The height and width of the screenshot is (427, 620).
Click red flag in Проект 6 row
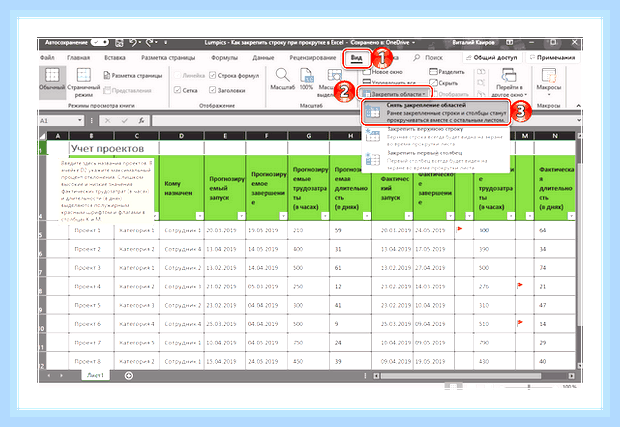pyautogui.click(x=520, y=323)
